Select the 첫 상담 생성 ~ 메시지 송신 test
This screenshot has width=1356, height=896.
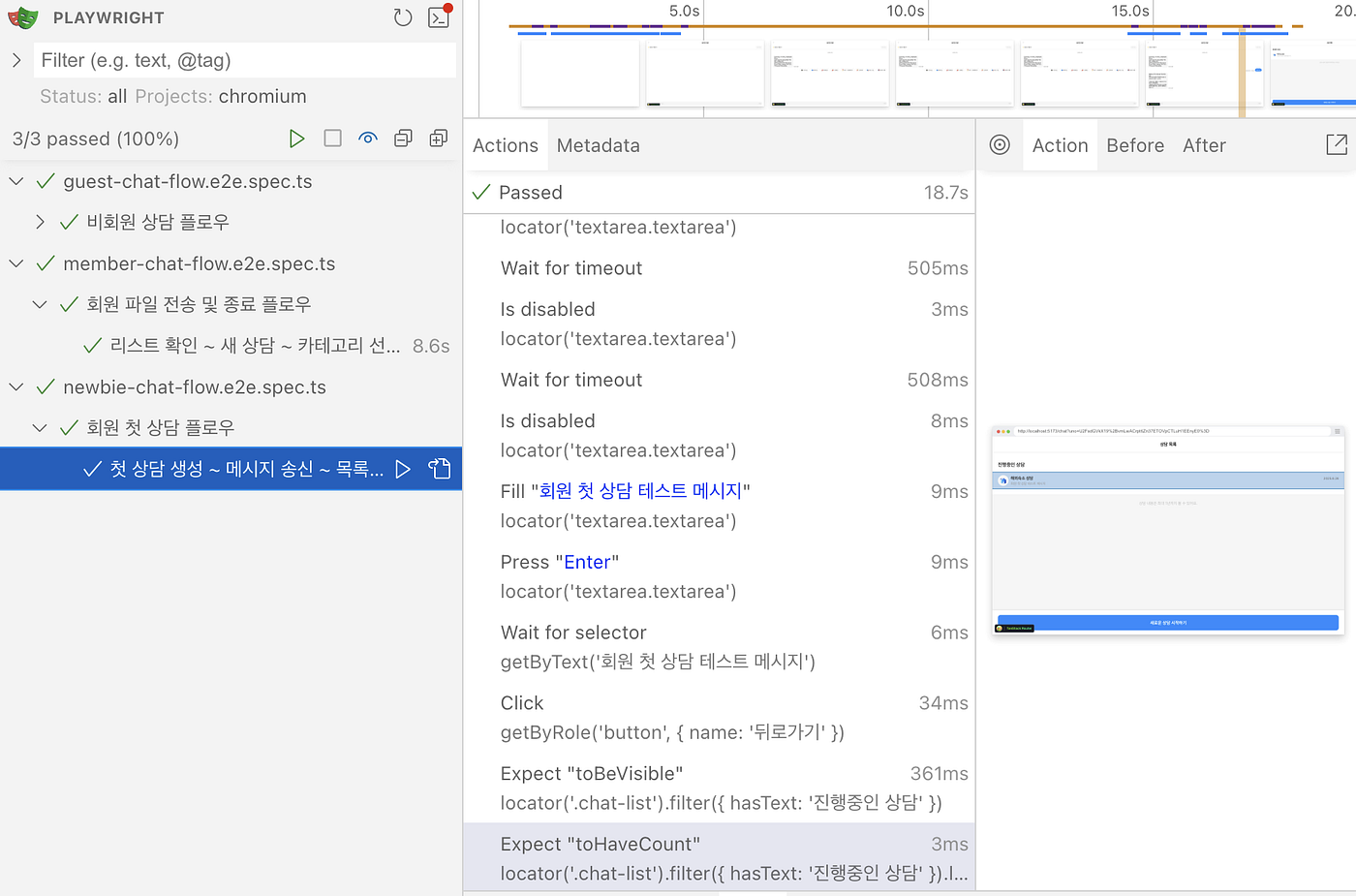pyautogui.click(x=231, y=469)
